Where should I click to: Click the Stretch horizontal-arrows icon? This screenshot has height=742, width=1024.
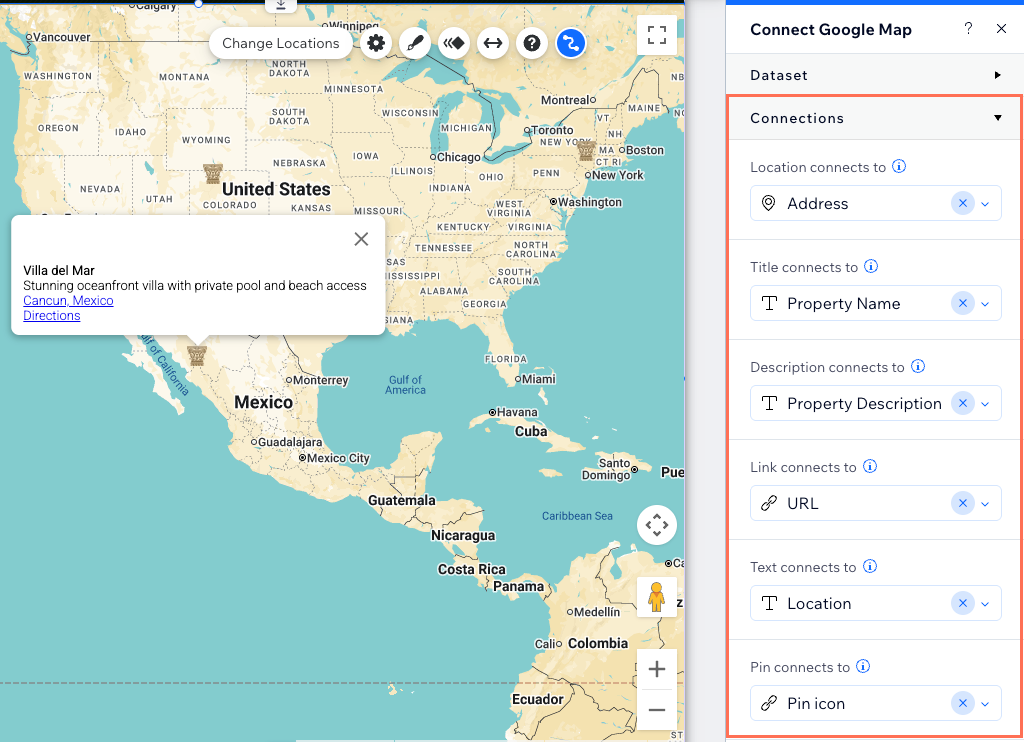pos(493,43)
